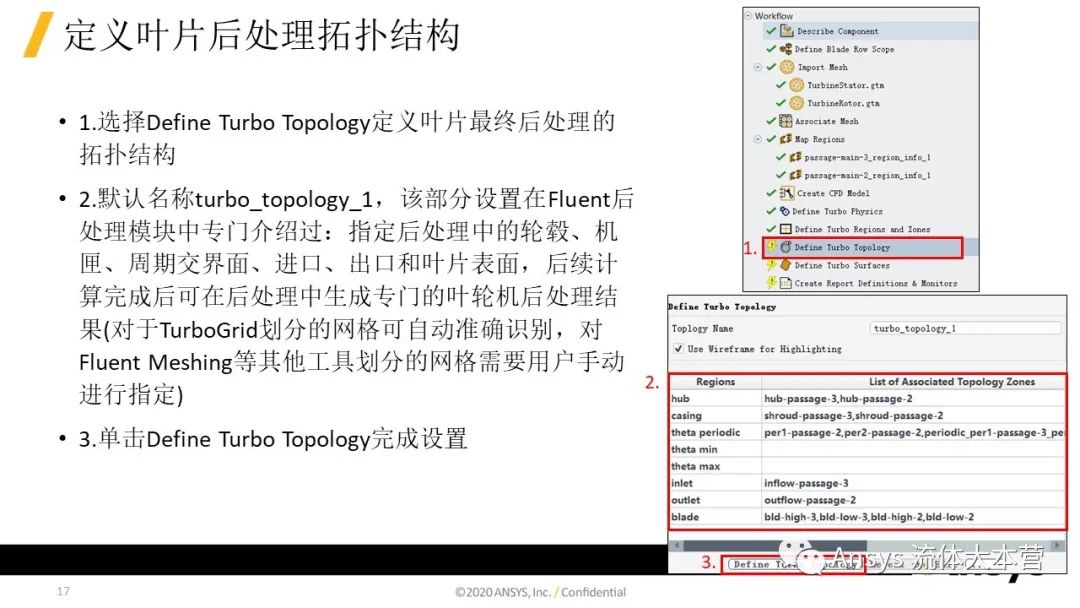Screen dimensions: 1080x608
Task: Click the Define Turbo Physics icon
Action: [x=784, y=211]
